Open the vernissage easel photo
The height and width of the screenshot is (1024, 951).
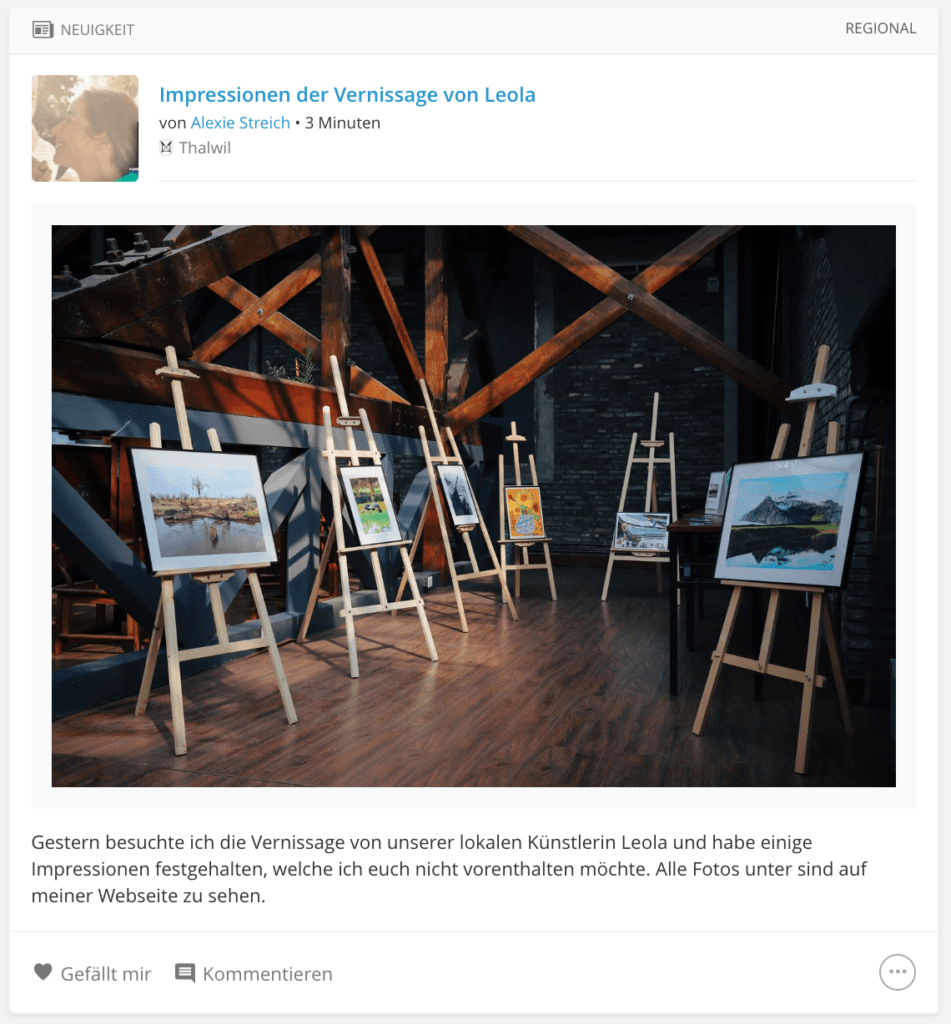coord(474,505)
